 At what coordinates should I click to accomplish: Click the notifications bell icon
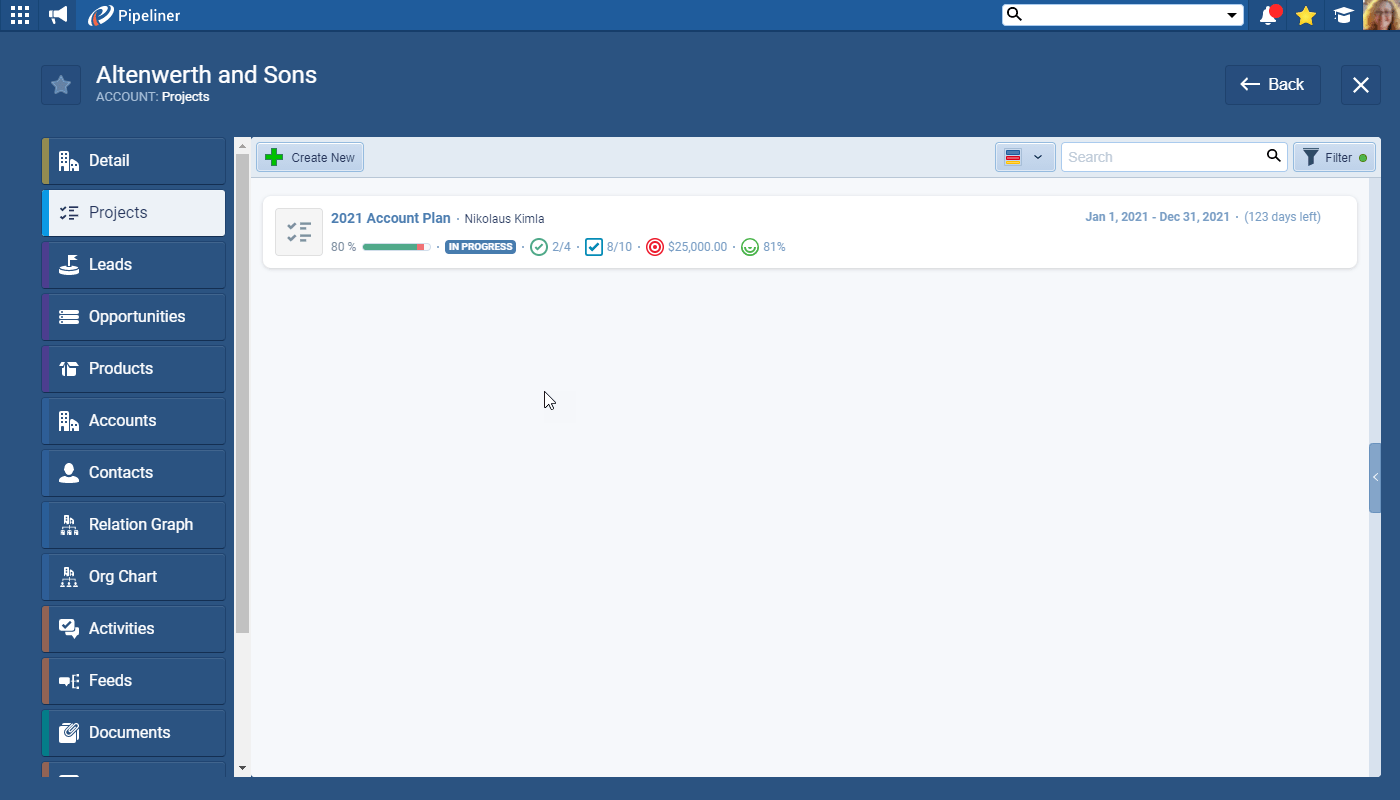pyautogui.click(x=1268, y=15)
